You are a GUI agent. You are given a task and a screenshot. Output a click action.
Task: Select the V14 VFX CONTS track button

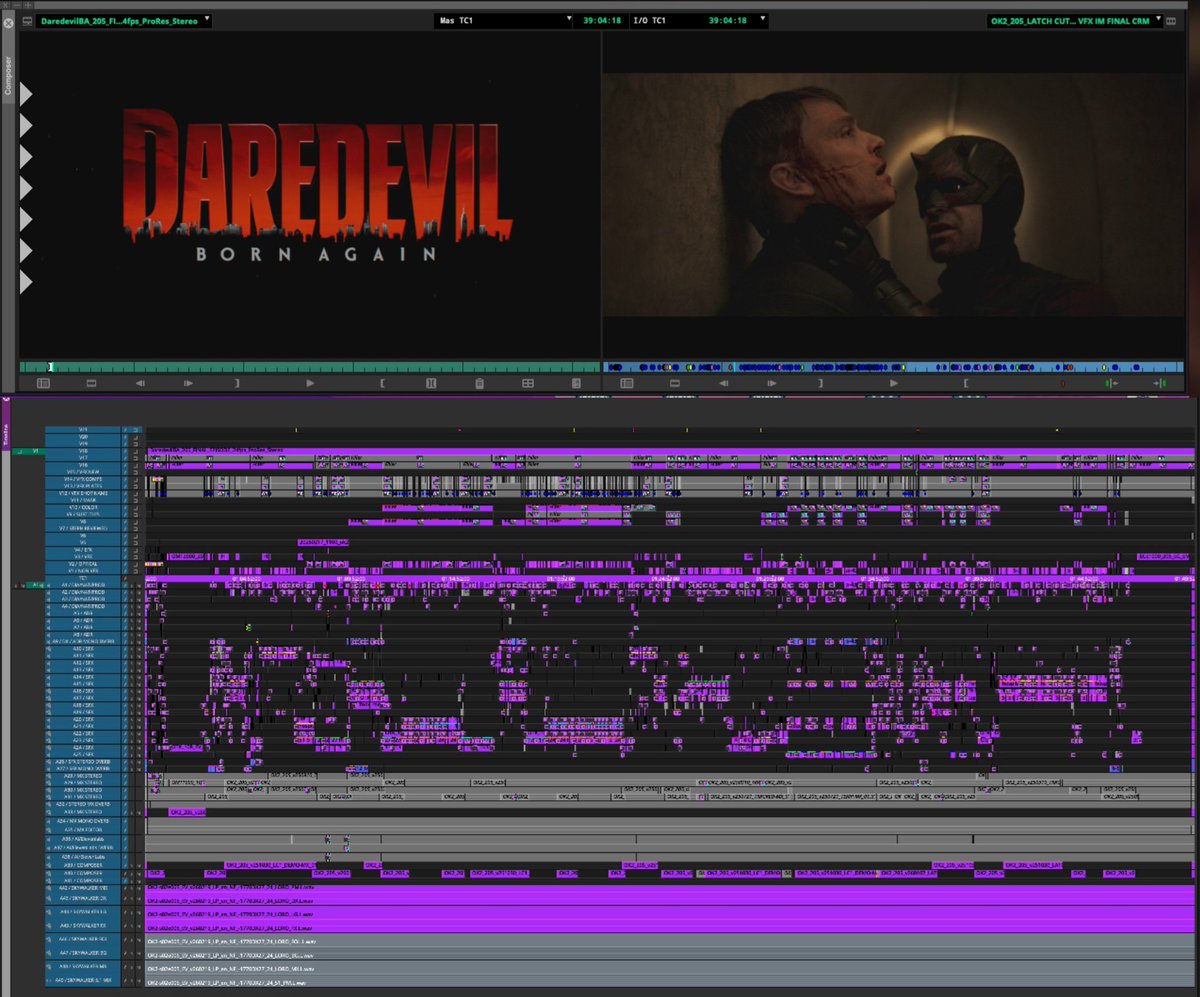click(x=83, y=479)
